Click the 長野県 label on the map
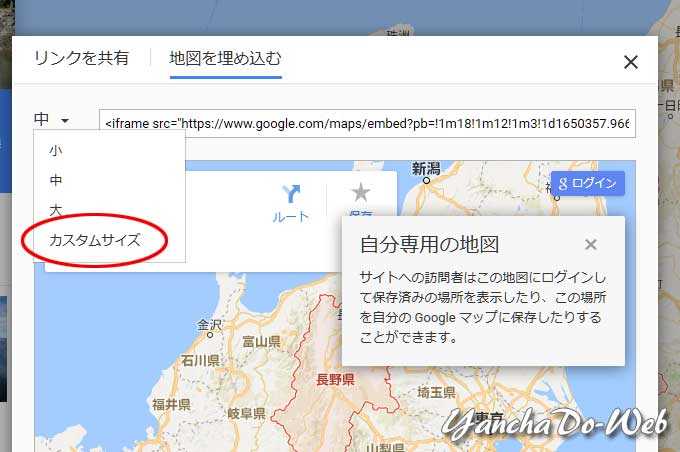The height and width of the screenshot is (452, 680). [x=335, y=380]
